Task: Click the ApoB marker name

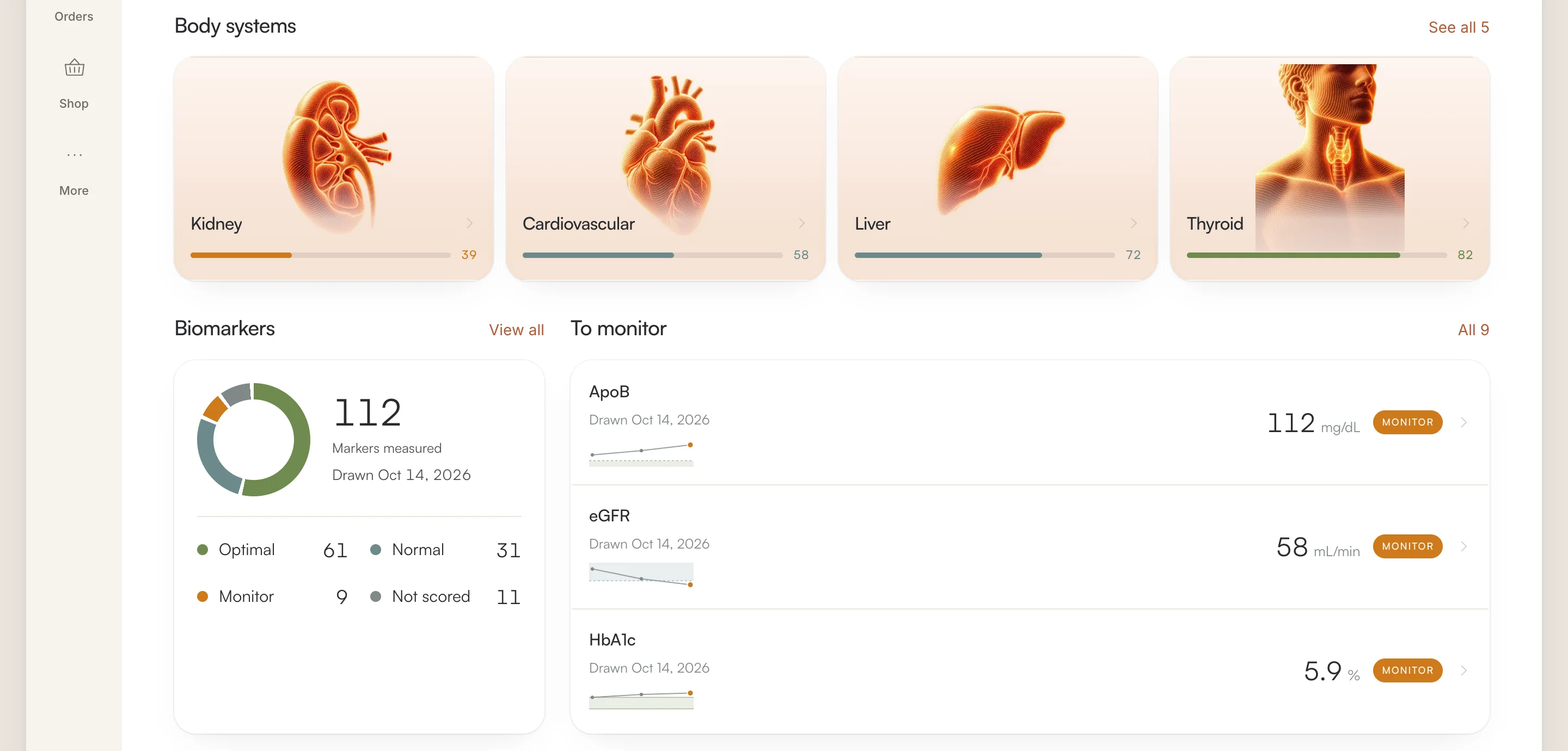Action: pyautogui.click(x=609, y=392)
